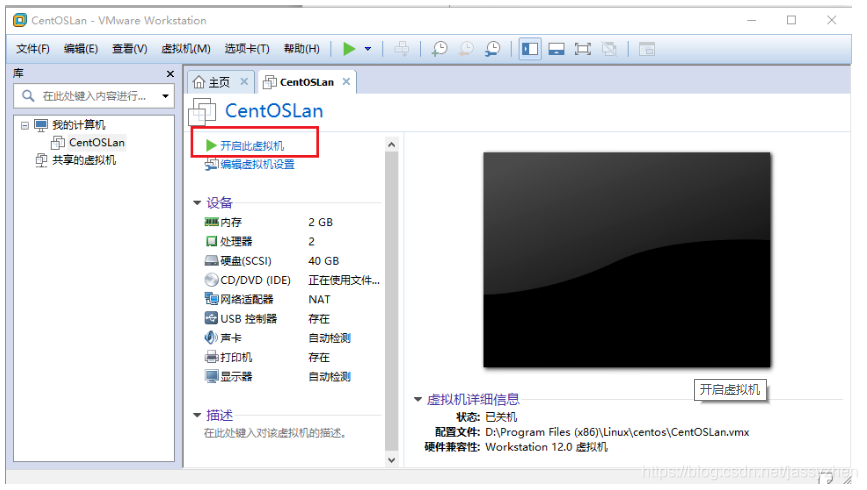867x490 pixels.
Task: Click the 打印机 printer device icon
Action: [x=211, y=357]
